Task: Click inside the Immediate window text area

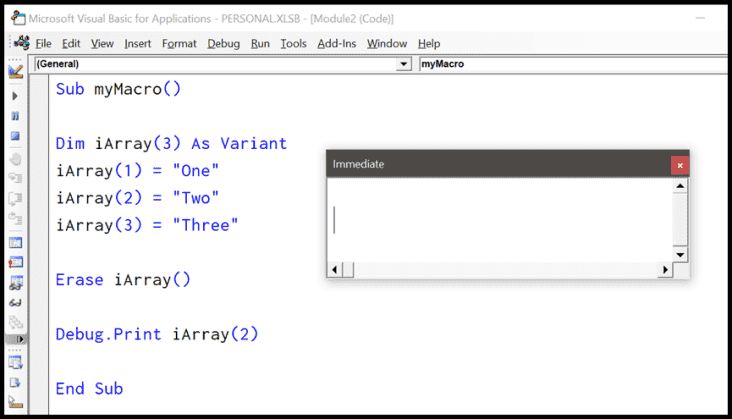Action: click(500, 220)
